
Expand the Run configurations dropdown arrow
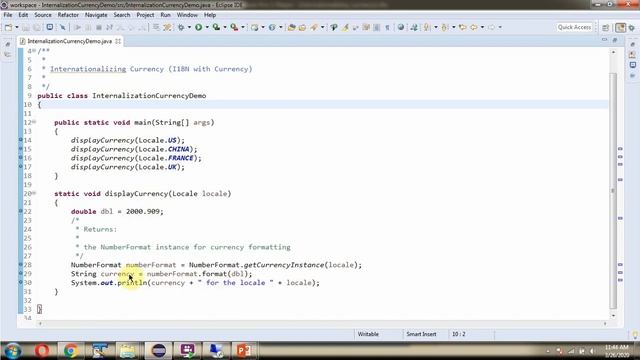[207, 27]
